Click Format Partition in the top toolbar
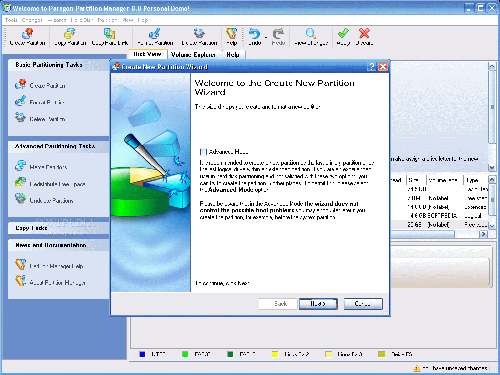Image resolution: width=500 pixels, height=375 pixels. pos(155,37)
